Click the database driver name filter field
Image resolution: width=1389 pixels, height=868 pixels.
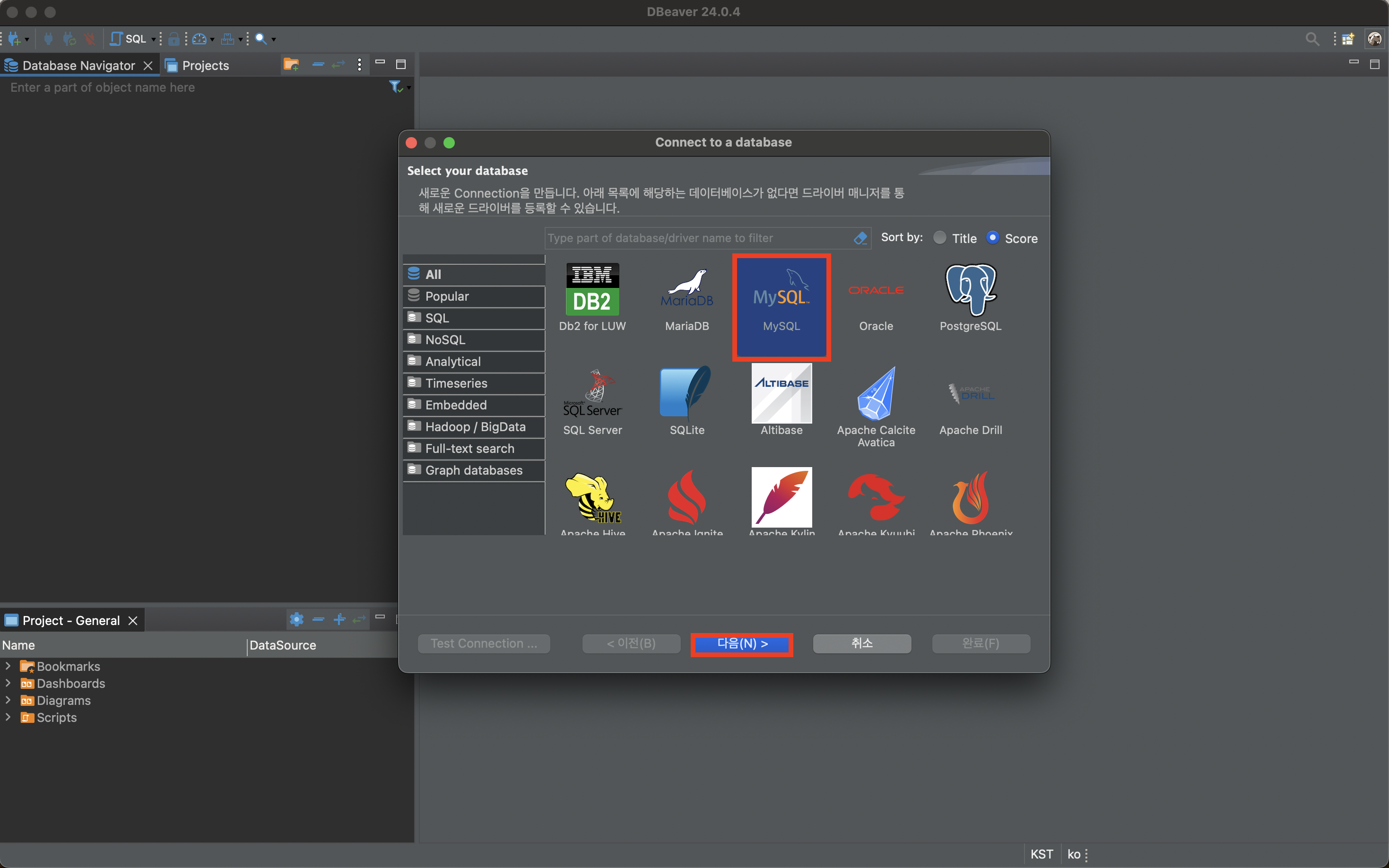click(697, 238)
